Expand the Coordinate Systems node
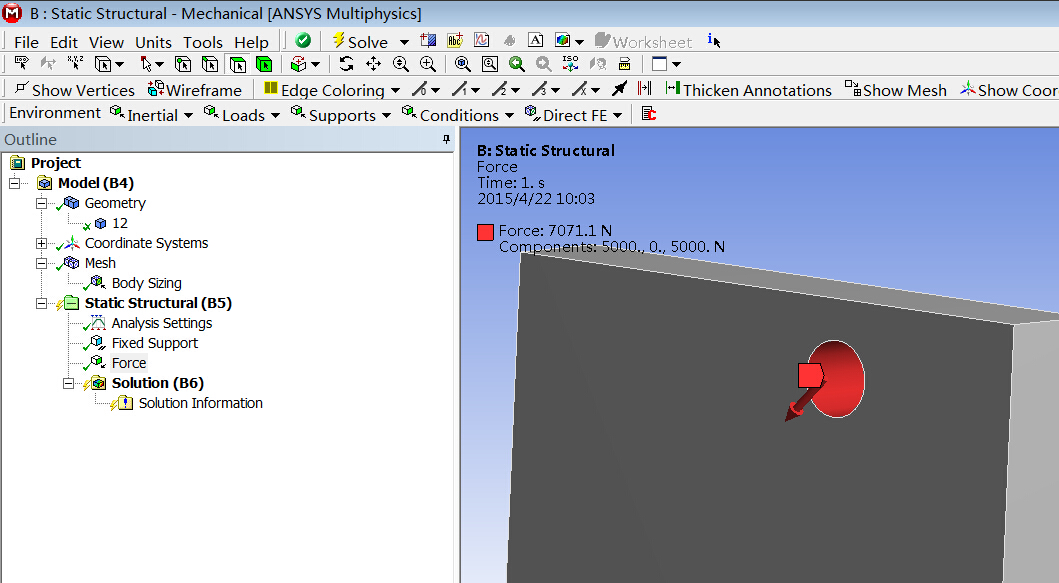Viewport: 1059px width, 583px height. click(x=41, y=243)
